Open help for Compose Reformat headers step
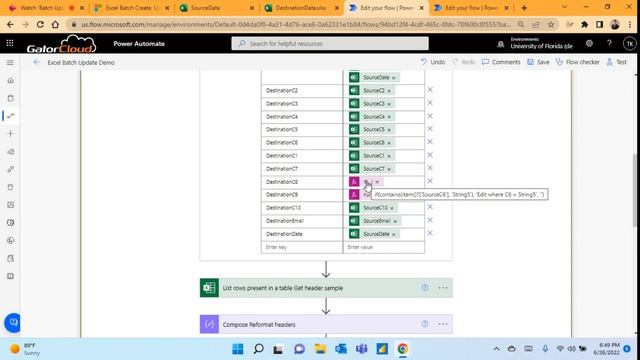640x360 pixels. click(x=425, y=324)
